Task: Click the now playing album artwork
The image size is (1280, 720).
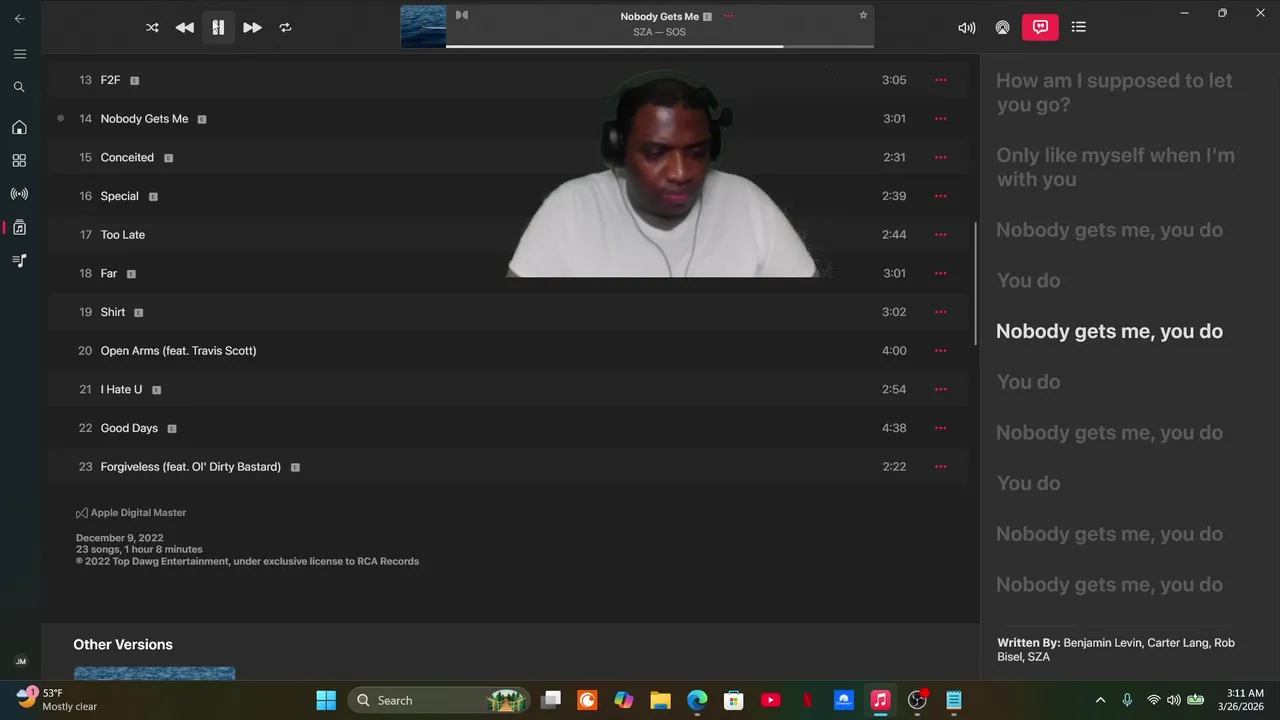Action: [x=423, y=26]
